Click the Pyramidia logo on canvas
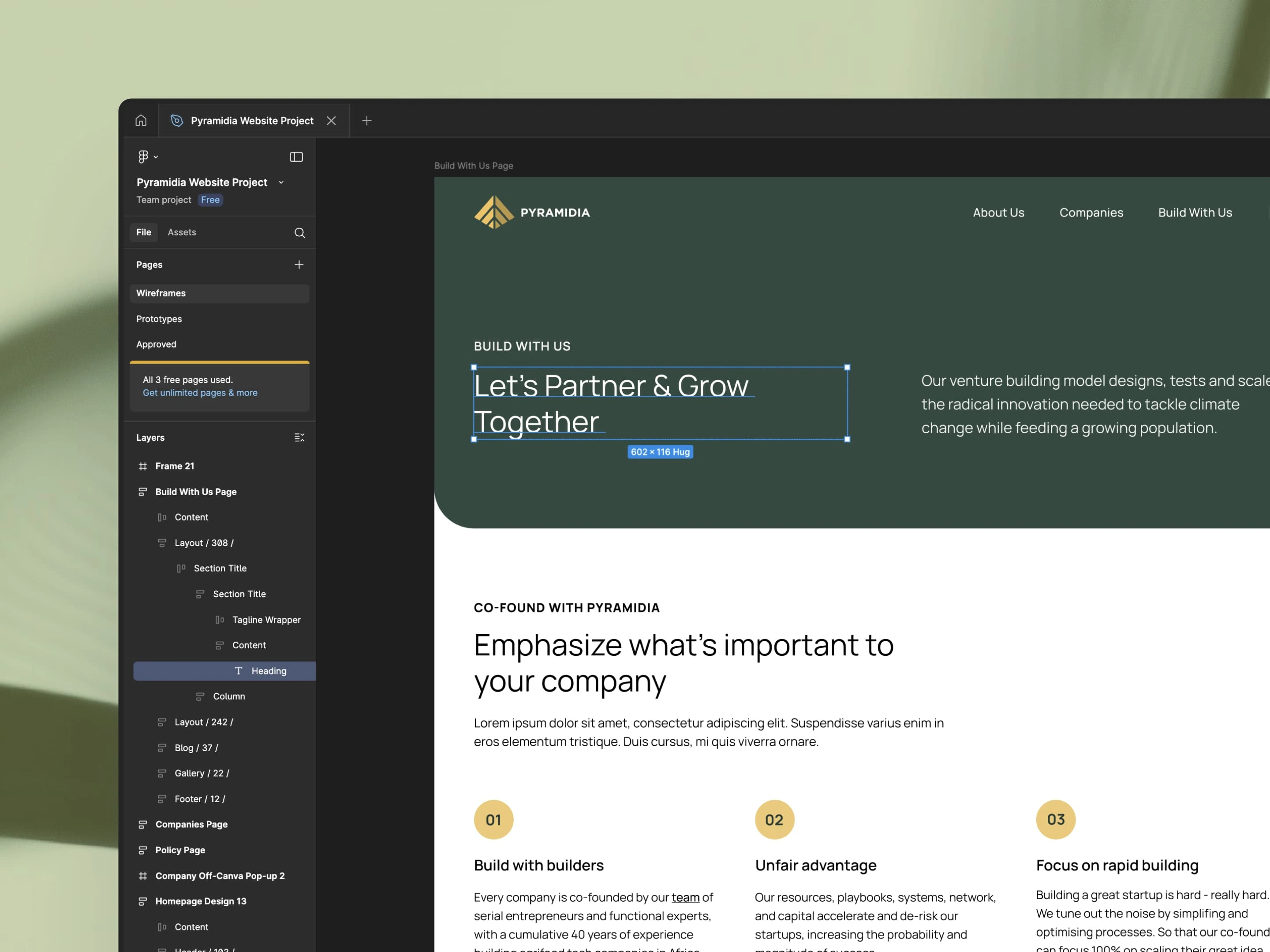Screen dimensions: 1270x952 coord(532,212)
